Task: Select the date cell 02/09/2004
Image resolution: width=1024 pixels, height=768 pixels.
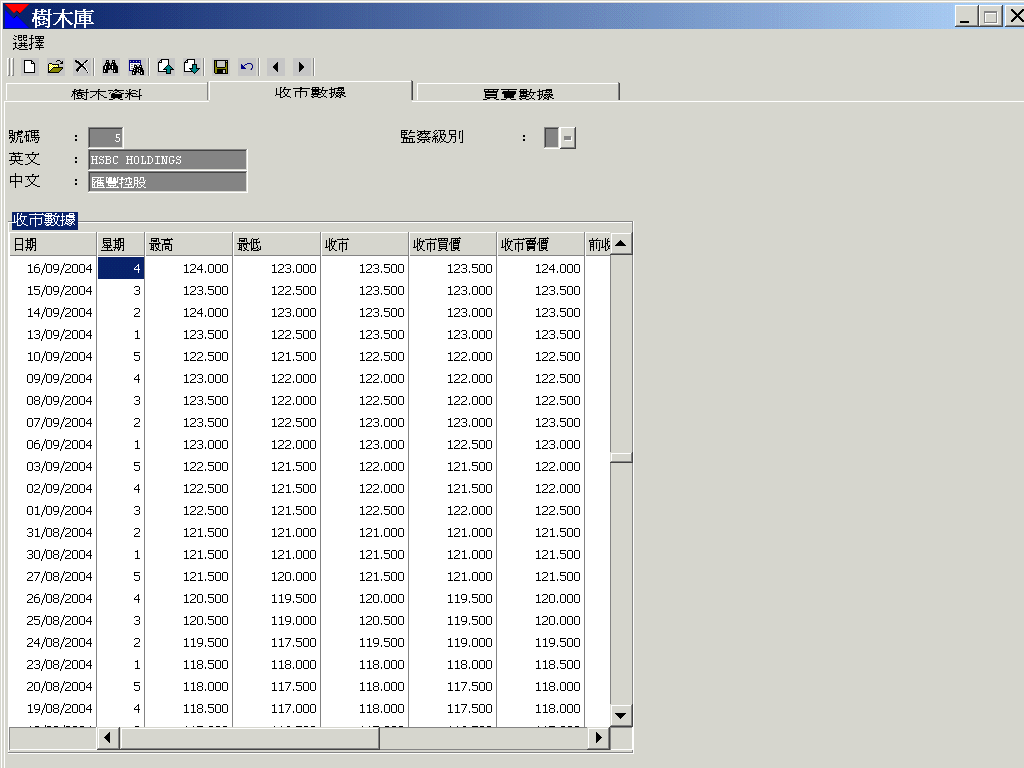Action: 53,488
